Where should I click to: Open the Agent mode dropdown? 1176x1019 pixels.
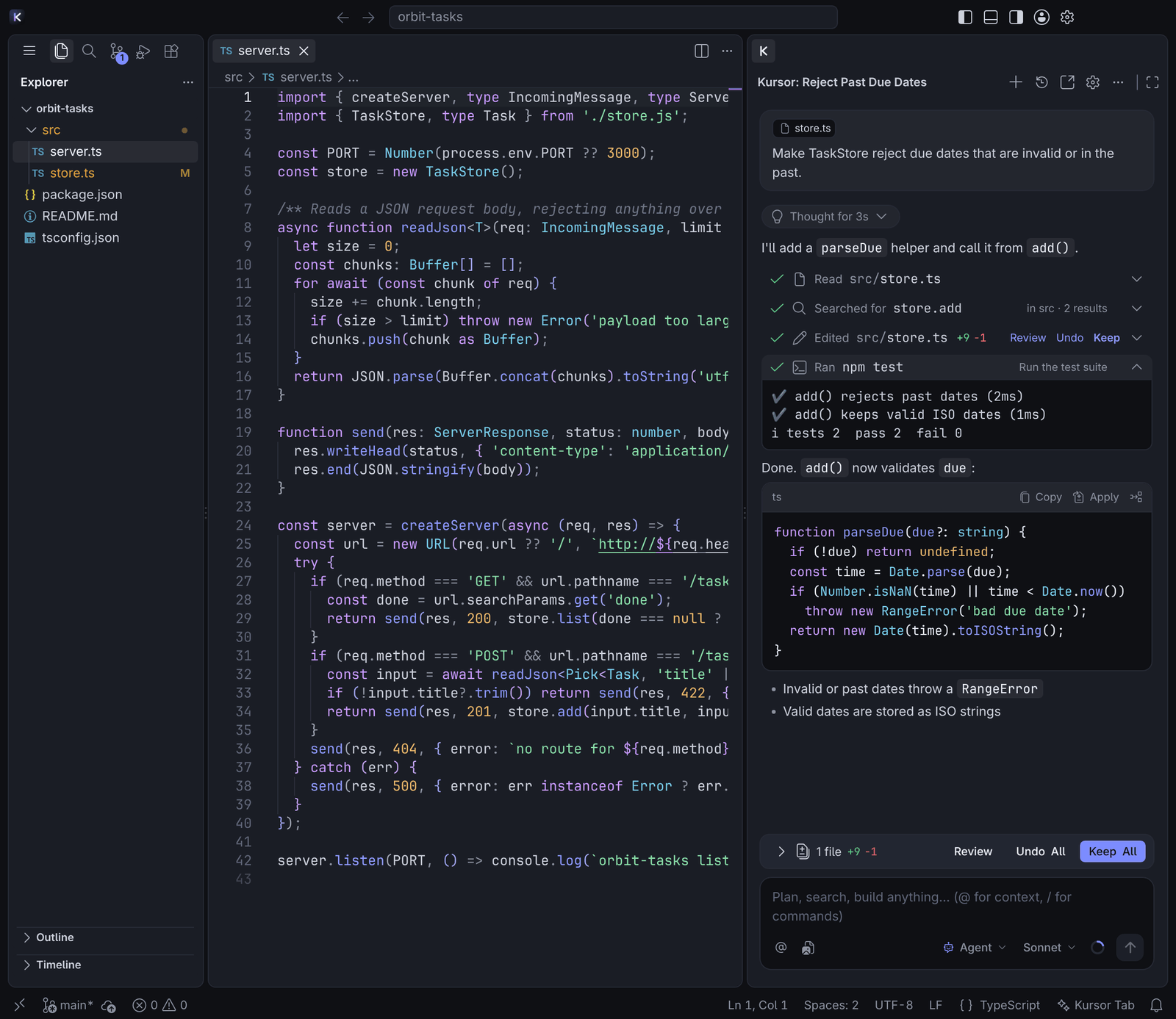pos(975,948)
